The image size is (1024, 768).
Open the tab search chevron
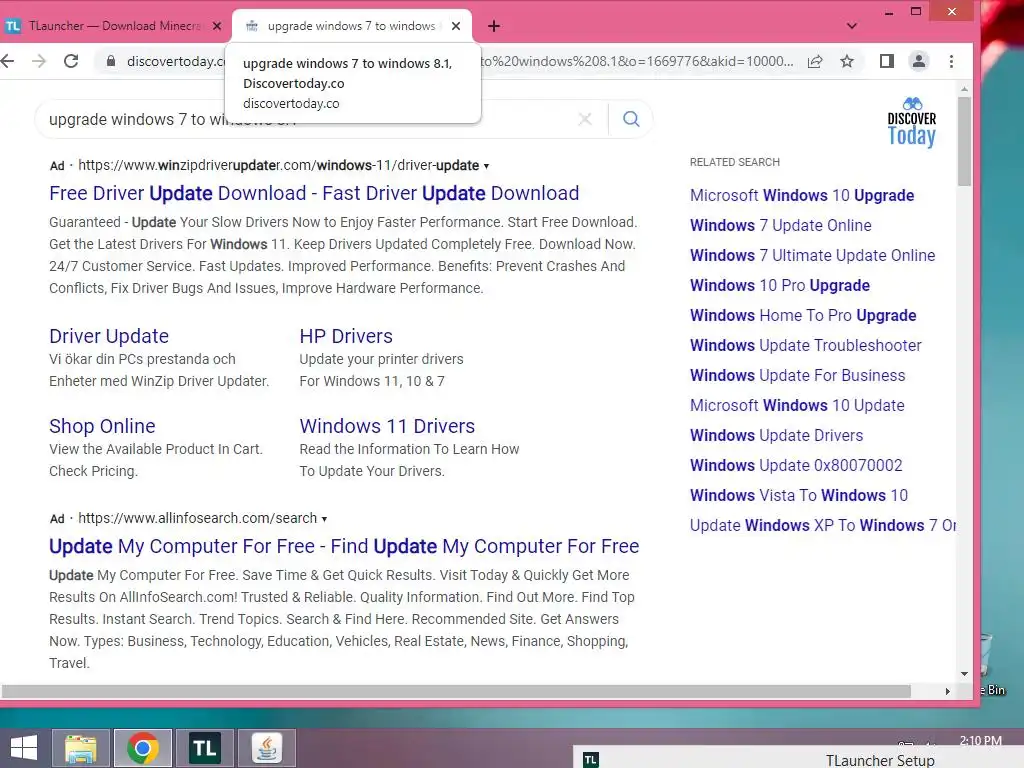(852, 26)
